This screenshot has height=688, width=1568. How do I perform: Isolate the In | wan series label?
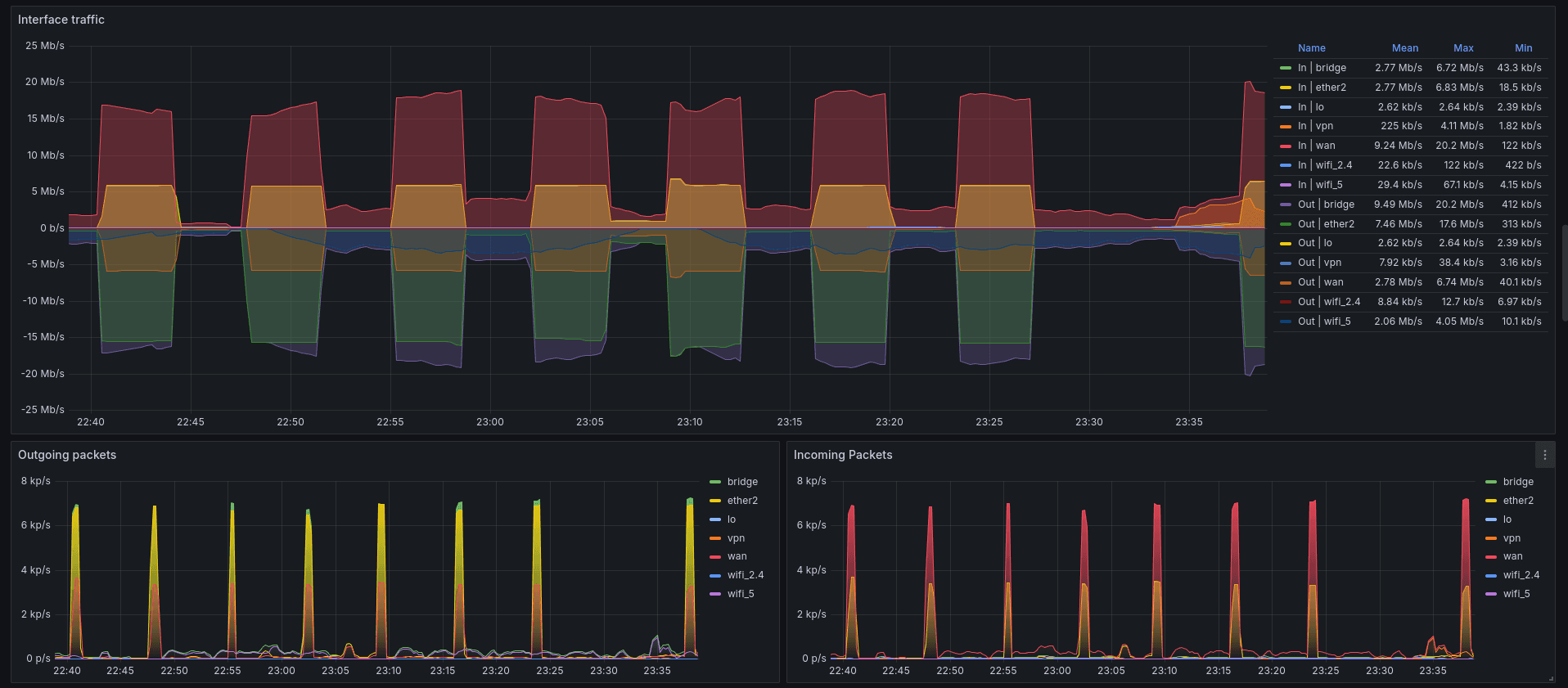click(1316, 146)
